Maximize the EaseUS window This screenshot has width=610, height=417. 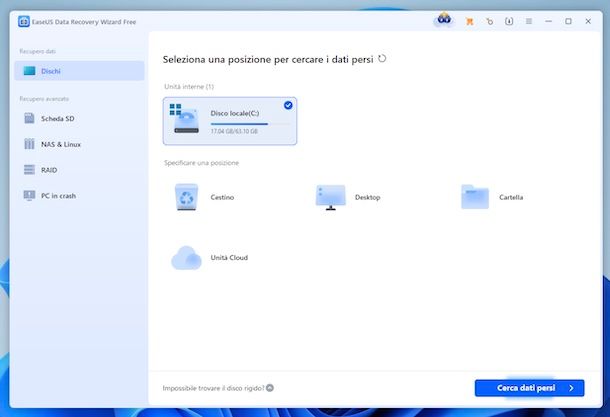tap(568, 21)
